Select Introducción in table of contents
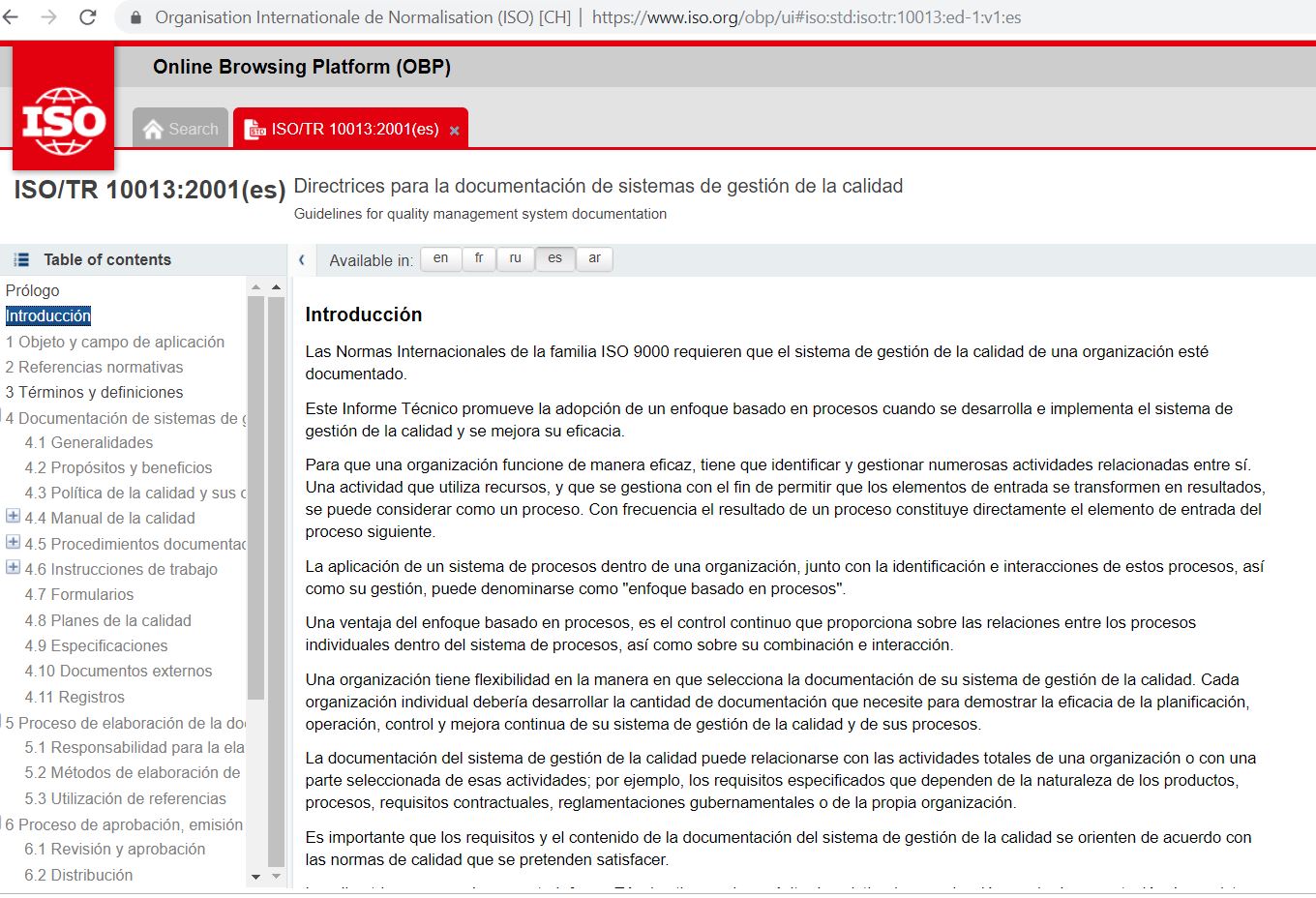This screenshot has height=898, width=1316. [x=47, y=315]
